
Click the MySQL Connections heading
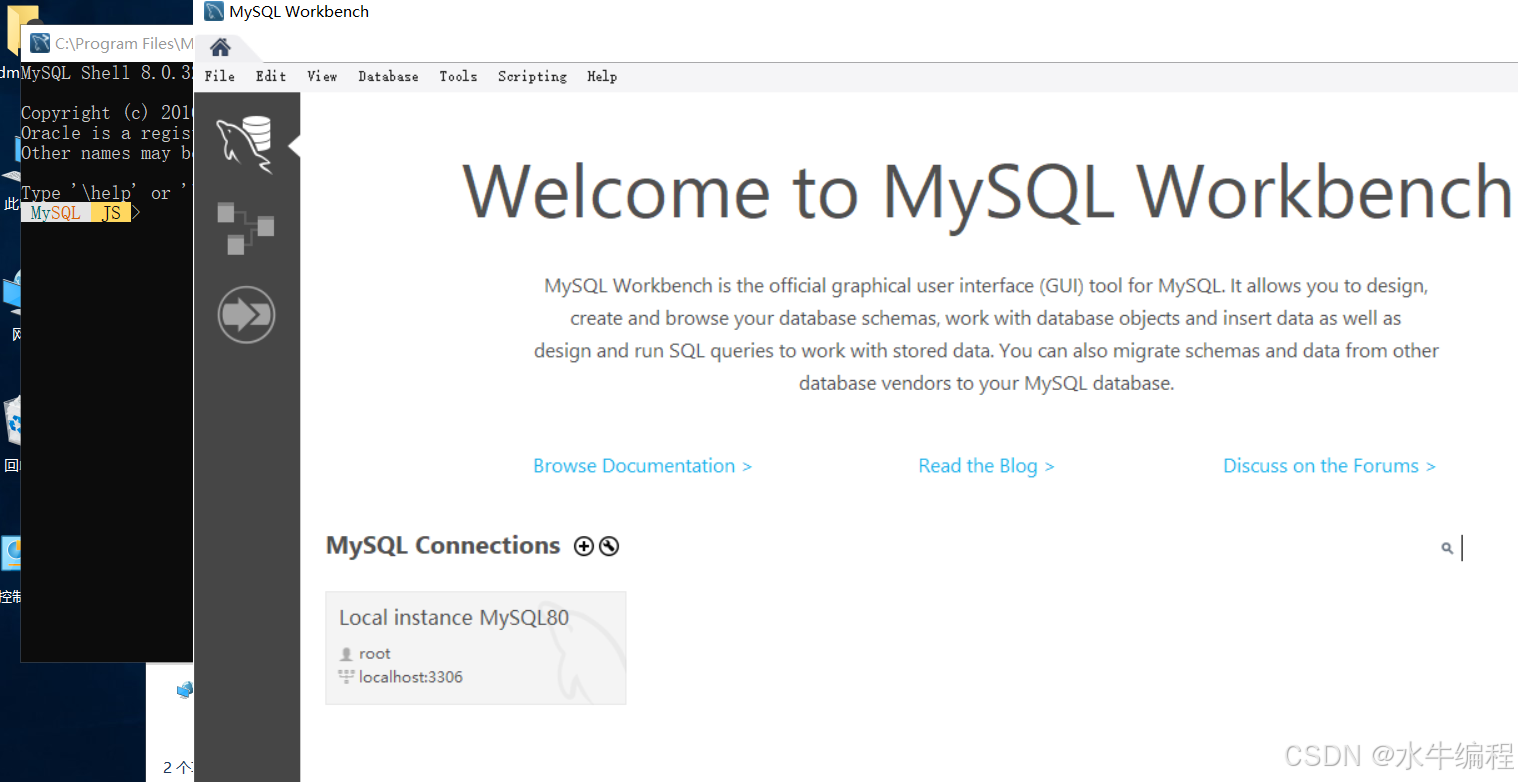(443, 545)
